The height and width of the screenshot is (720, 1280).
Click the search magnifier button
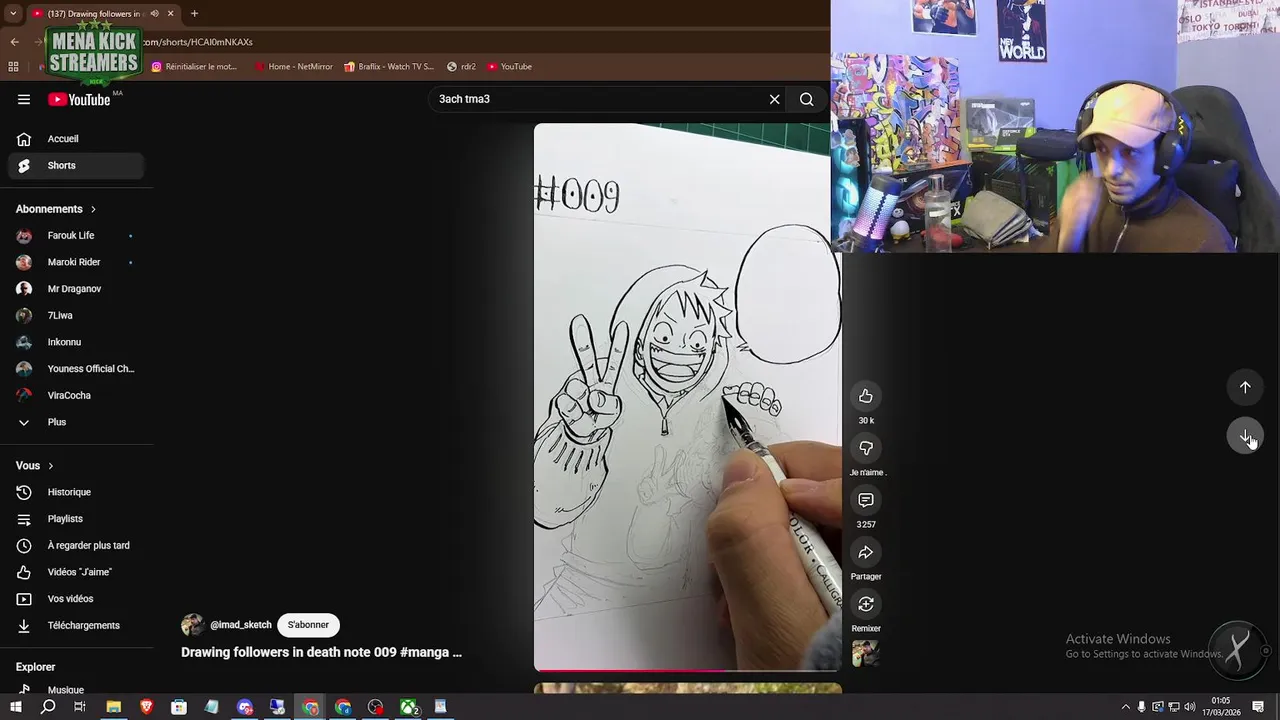click(x=807, y=99)
